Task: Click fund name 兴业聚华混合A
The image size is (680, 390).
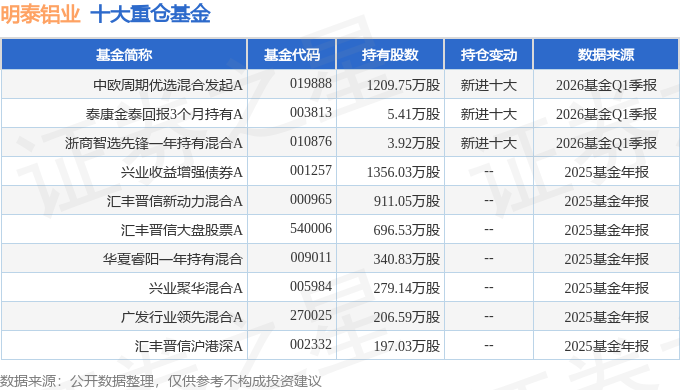Action: [x=196, y=288]
